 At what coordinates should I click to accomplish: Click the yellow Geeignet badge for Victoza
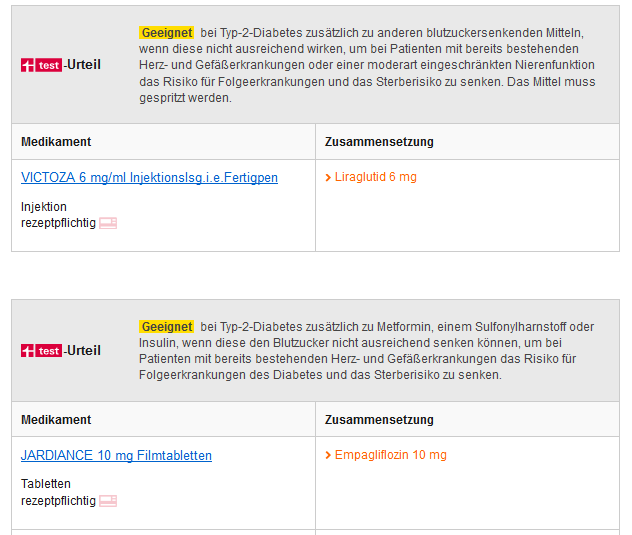[x=166, y=33]
